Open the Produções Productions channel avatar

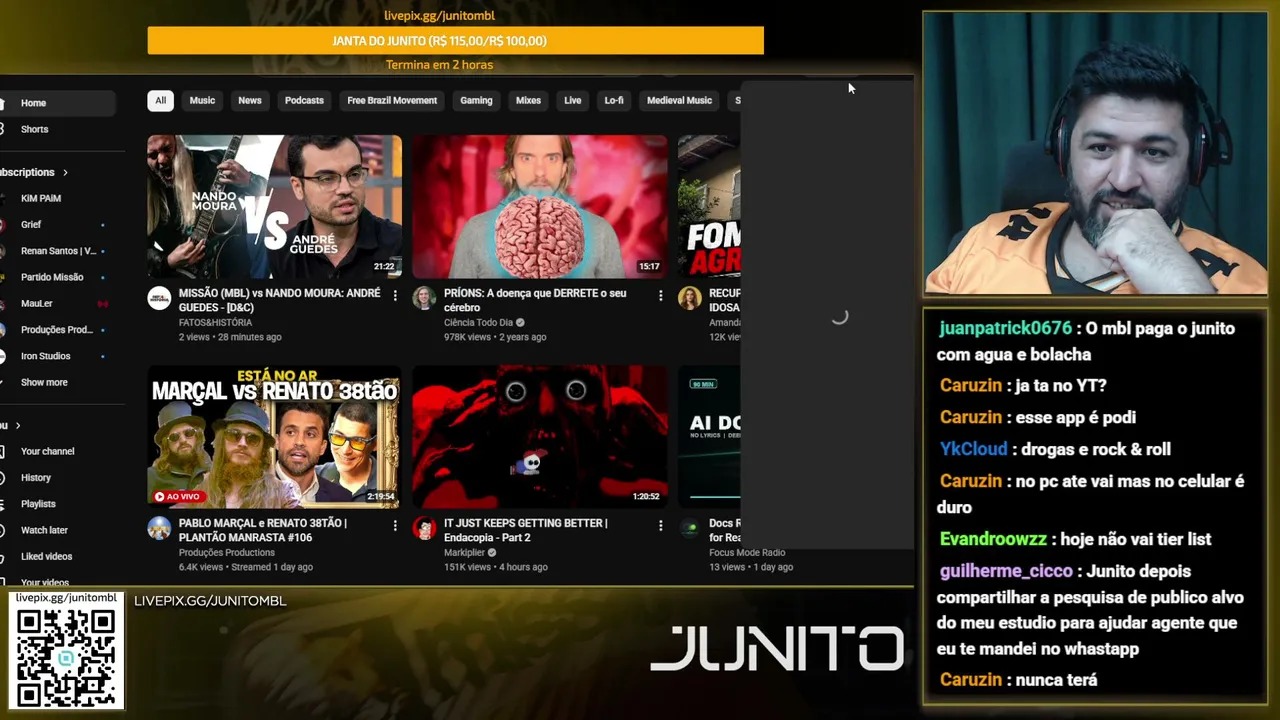159,528
